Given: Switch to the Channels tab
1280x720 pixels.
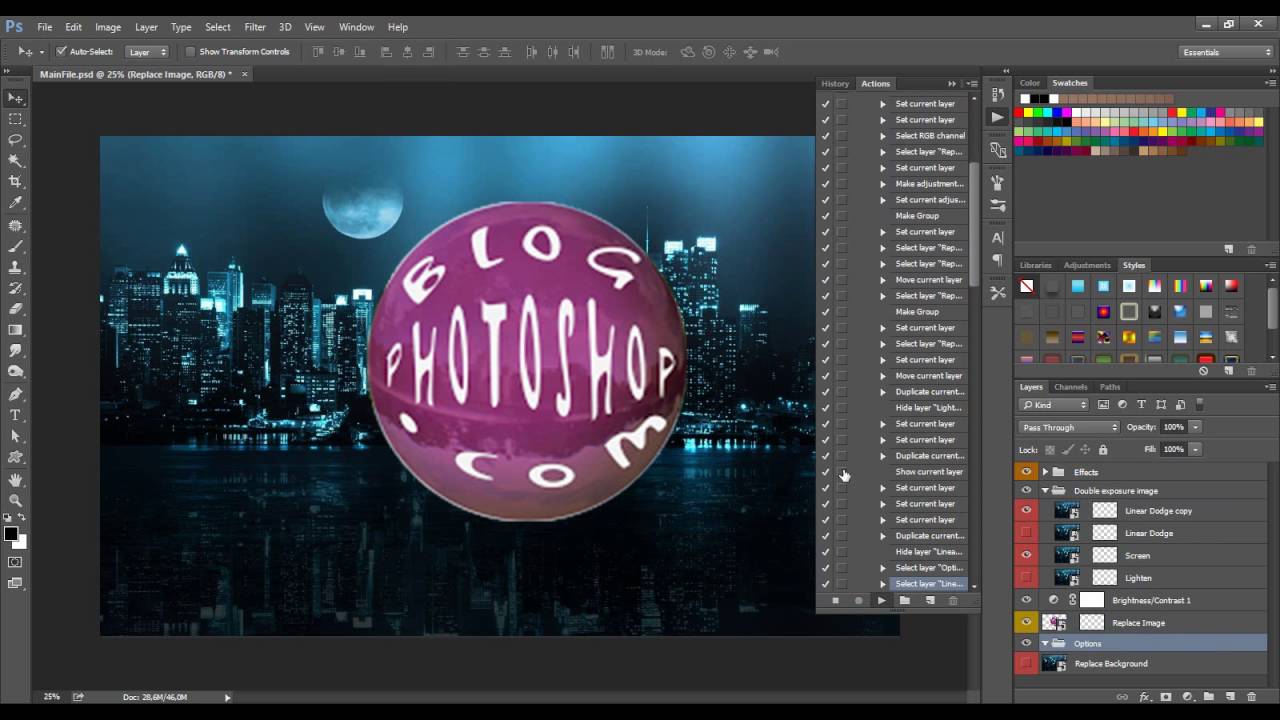Looking at the screenshot, I should click(1071, 387).
